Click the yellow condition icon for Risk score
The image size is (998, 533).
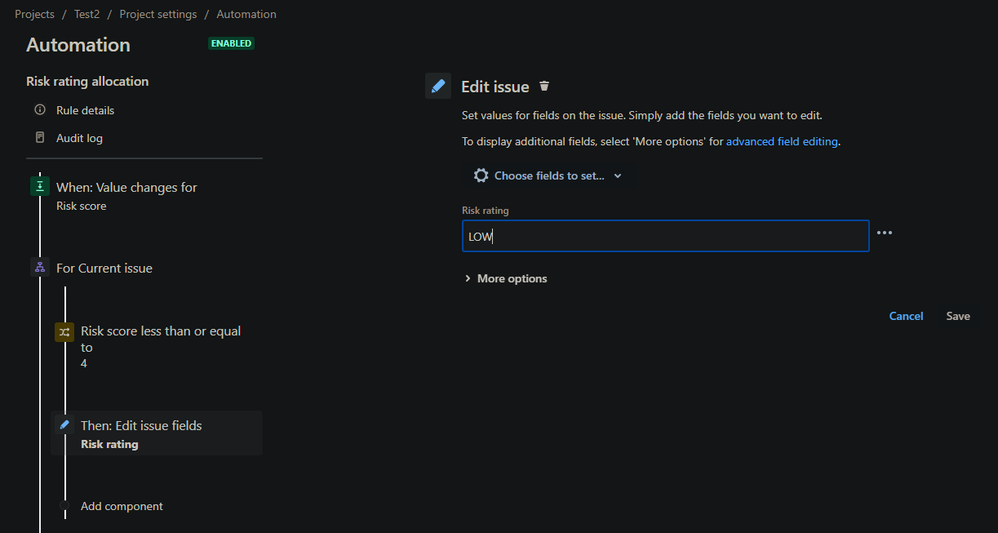point(64,332)
